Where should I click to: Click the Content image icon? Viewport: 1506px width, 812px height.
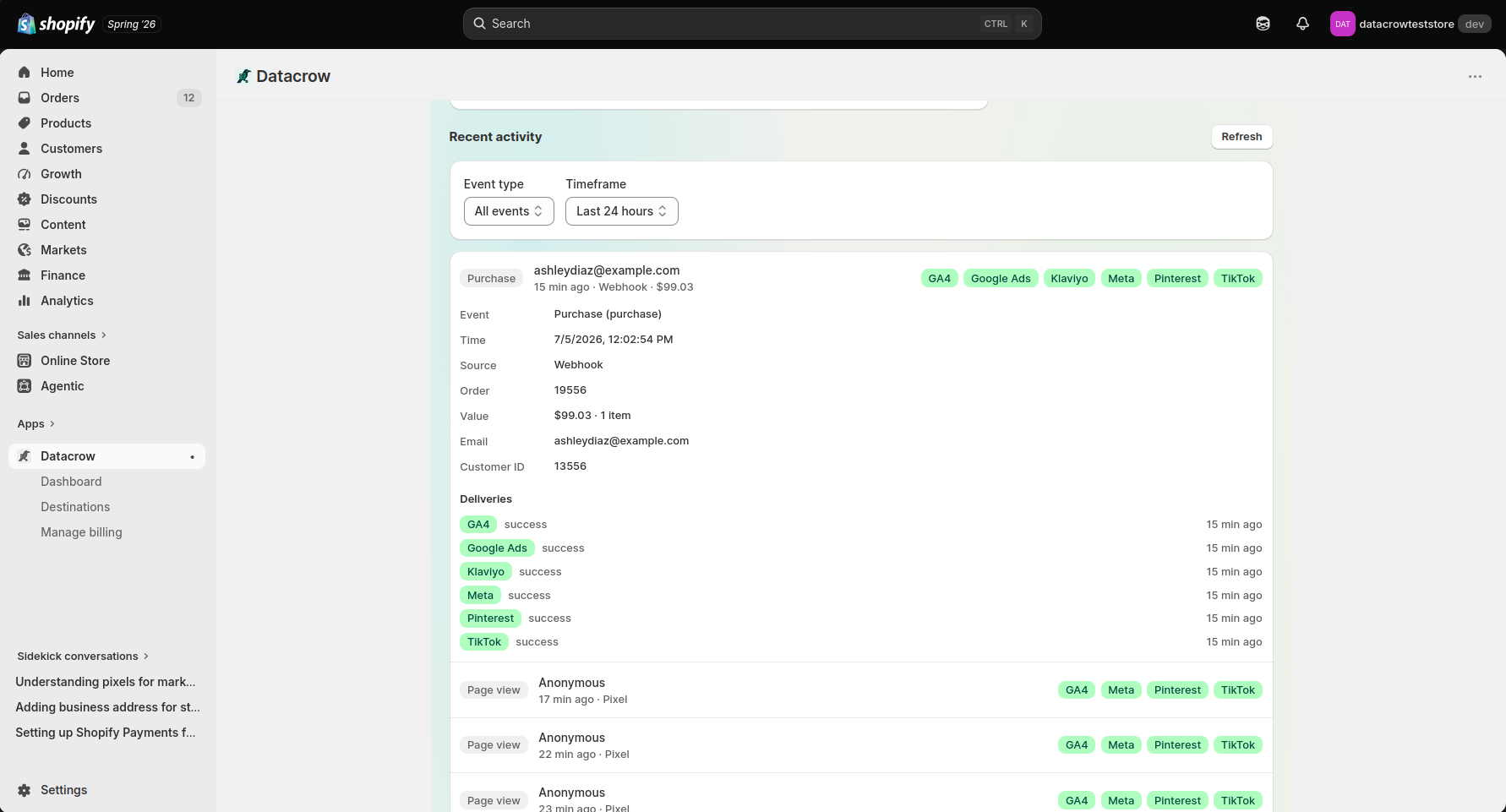click(x=25, y=225)
